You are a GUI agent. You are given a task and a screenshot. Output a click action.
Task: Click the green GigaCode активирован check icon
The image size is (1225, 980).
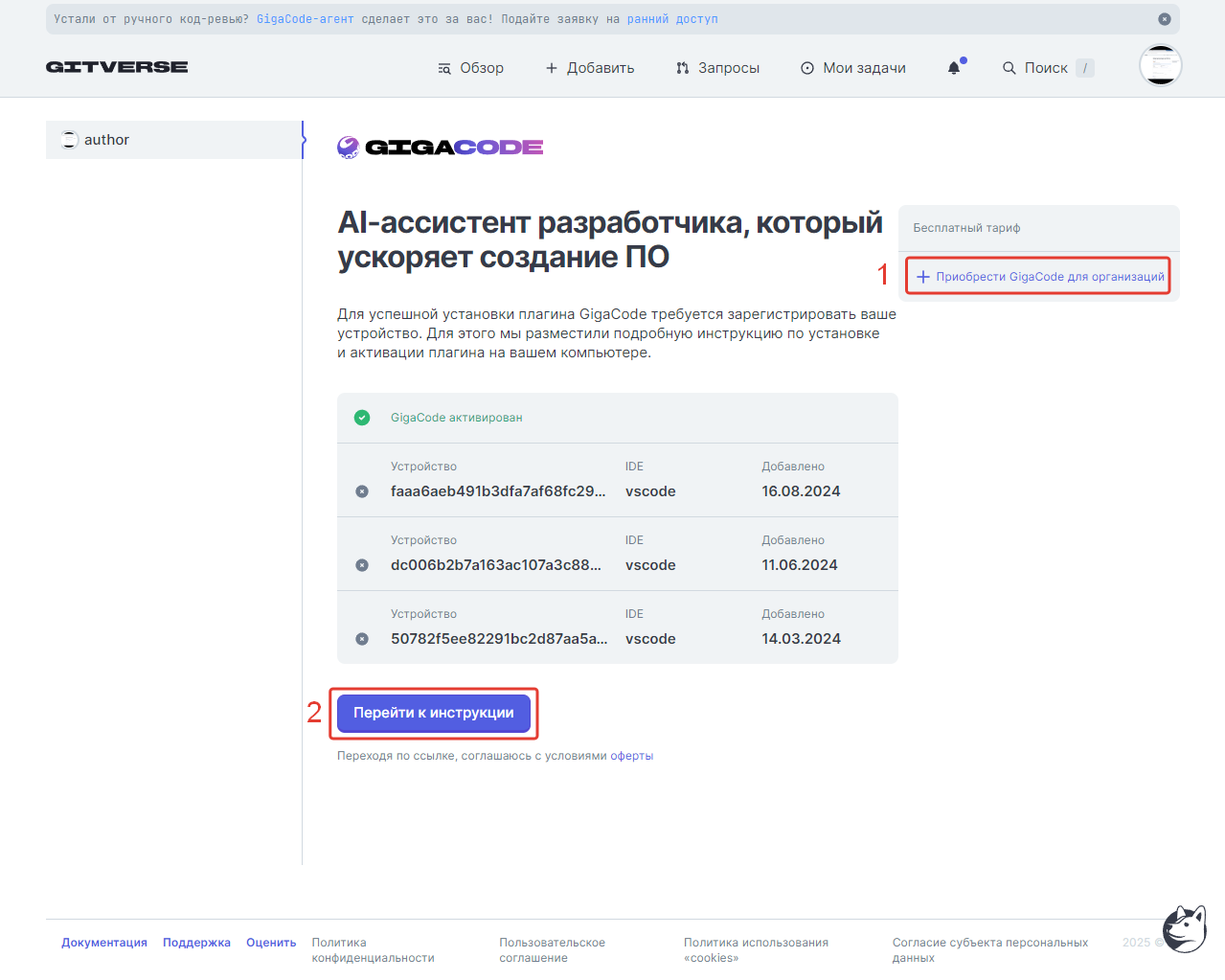[x=362, y=418]
